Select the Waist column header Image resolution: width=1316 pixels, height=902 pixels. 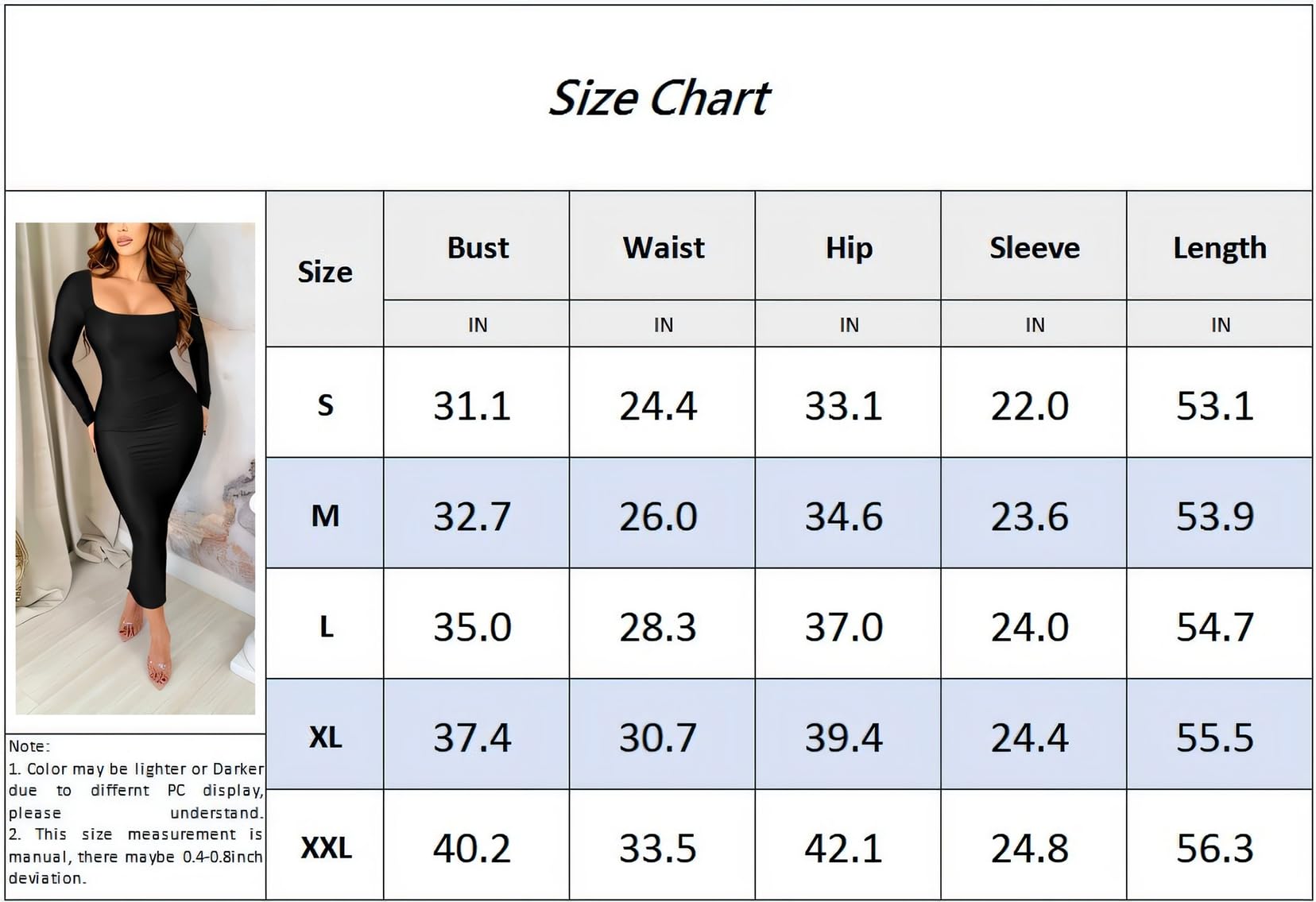[663, 248]
